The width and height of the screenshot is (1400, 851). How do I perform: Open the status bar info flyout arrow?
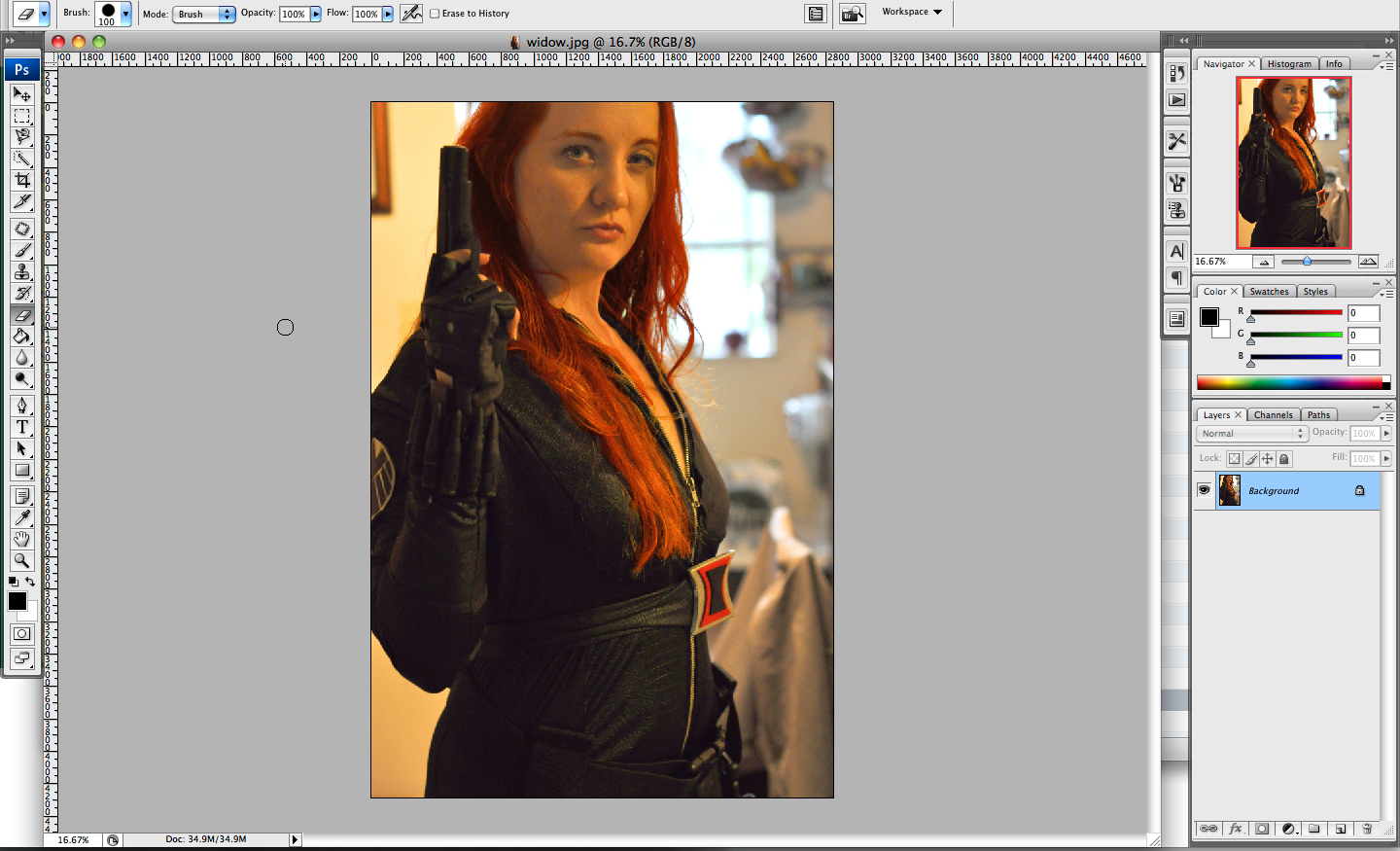[296, 839]
